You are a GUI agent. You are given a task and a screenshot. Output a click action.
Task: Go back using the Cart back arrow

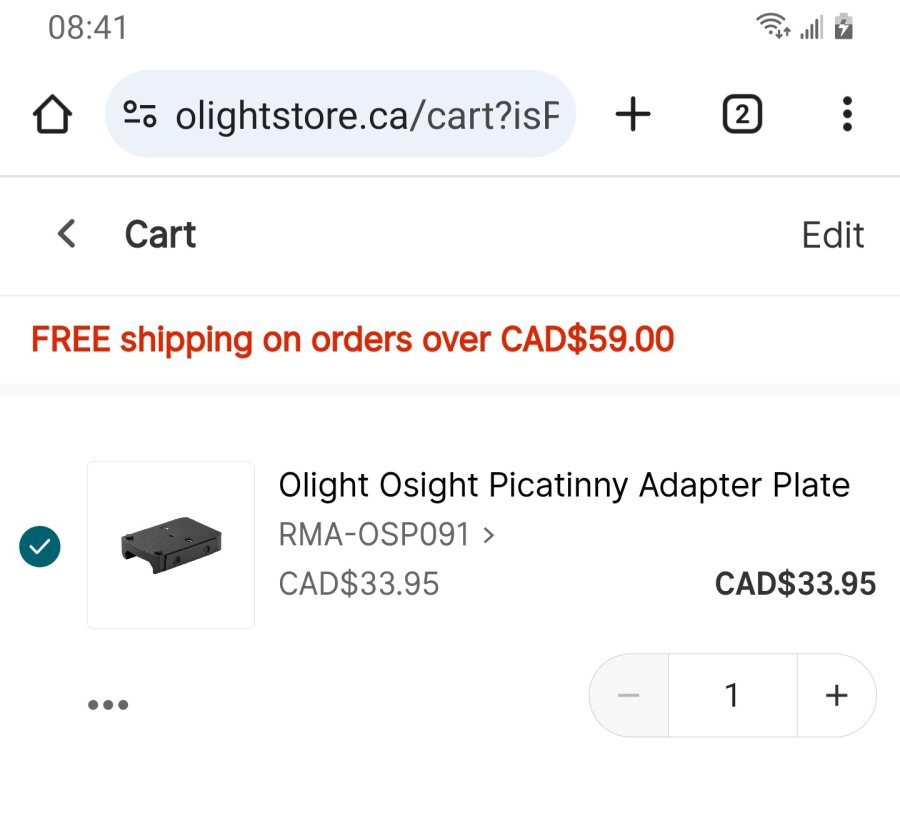click(66, 234)
